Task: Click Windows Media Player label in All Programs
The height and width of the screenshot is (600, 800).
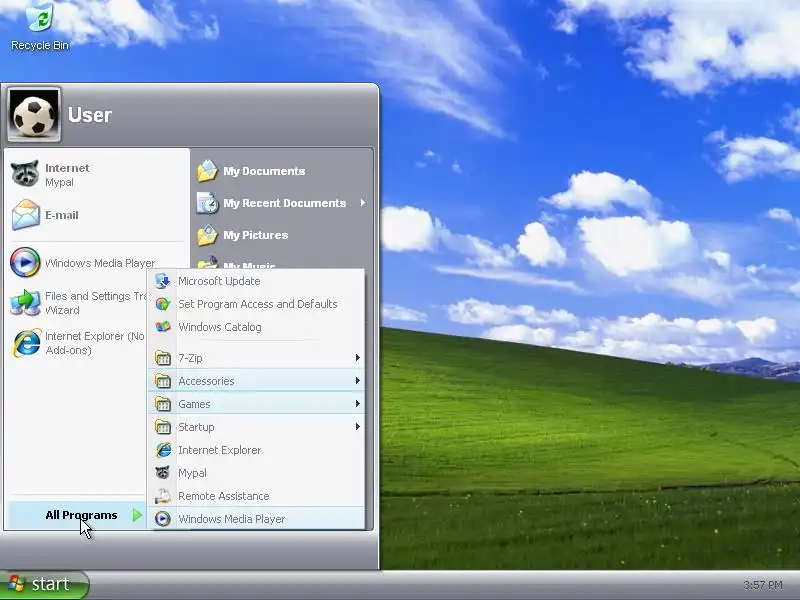Action: (232, 519)
